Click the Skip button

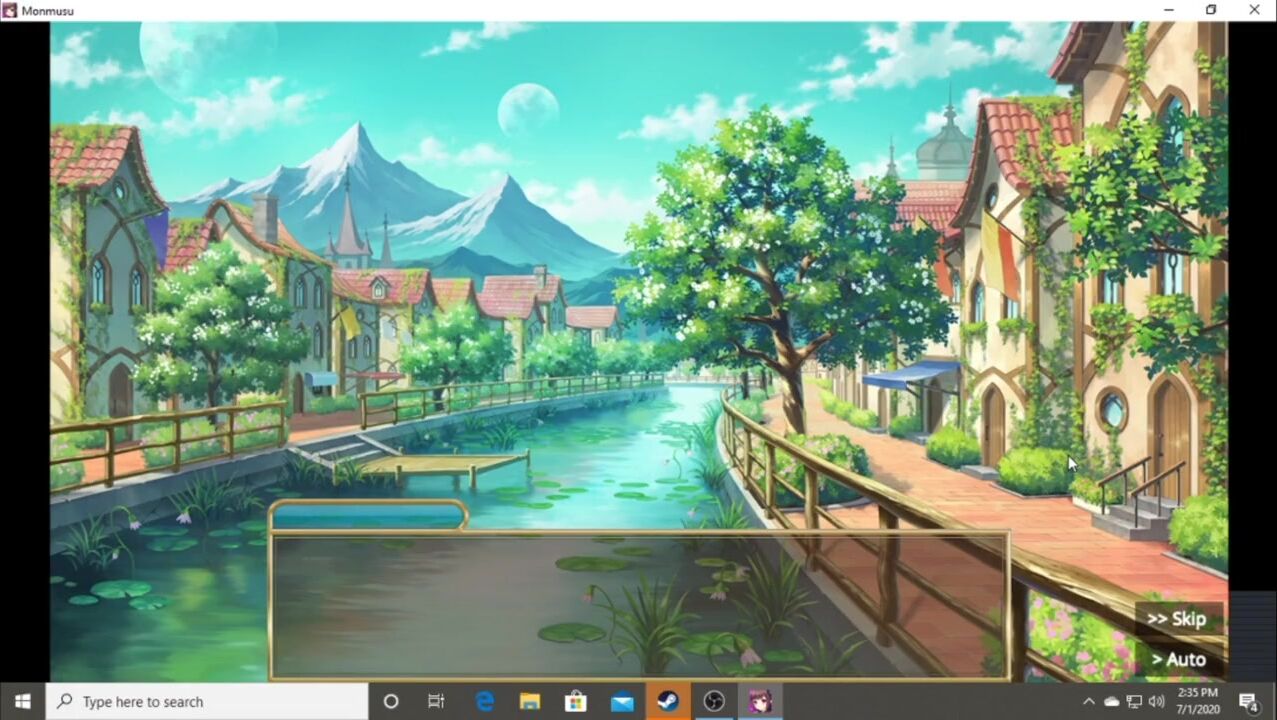(x=1176, y=619)
